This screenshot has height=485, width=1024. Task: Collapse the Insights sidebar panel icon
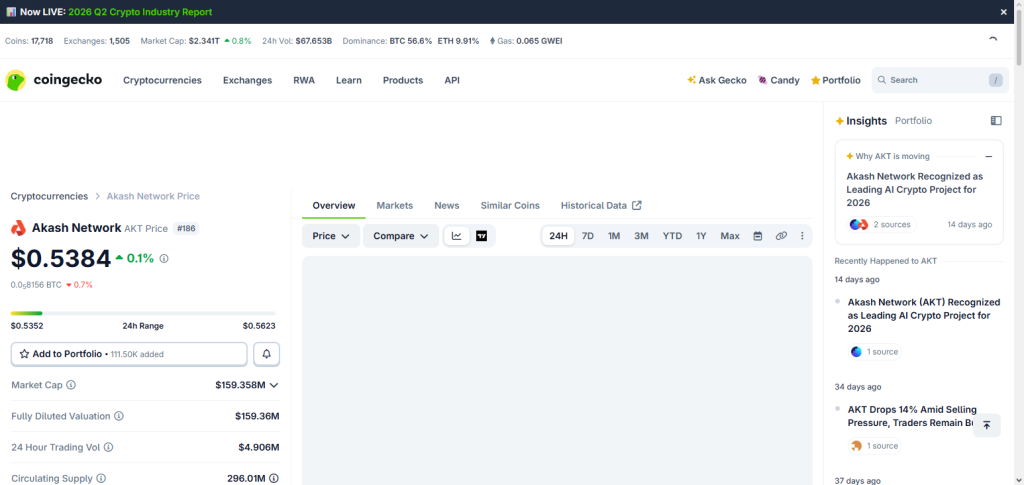coord(996,121)
